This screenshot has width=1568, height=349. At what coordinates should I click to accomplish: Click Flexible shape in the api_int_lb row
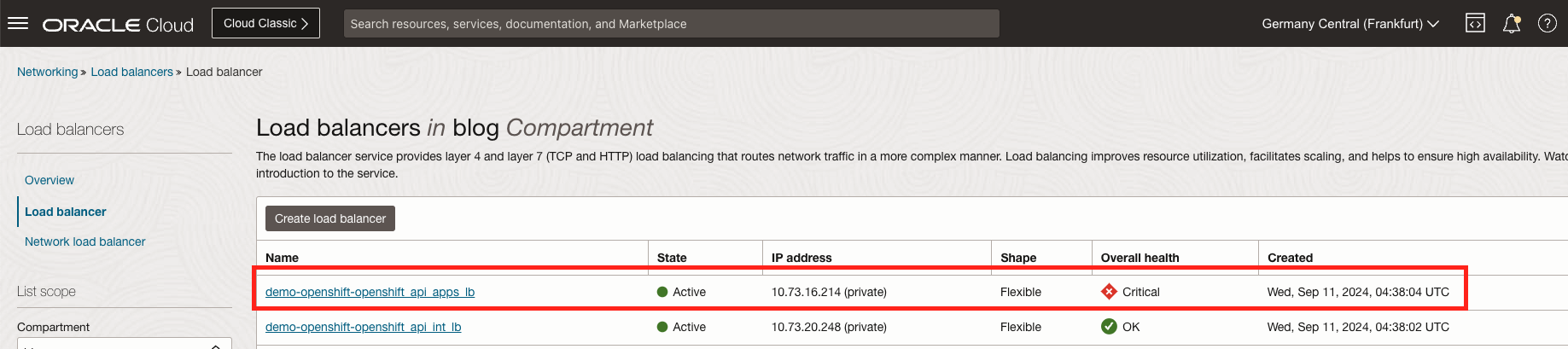1021,327
